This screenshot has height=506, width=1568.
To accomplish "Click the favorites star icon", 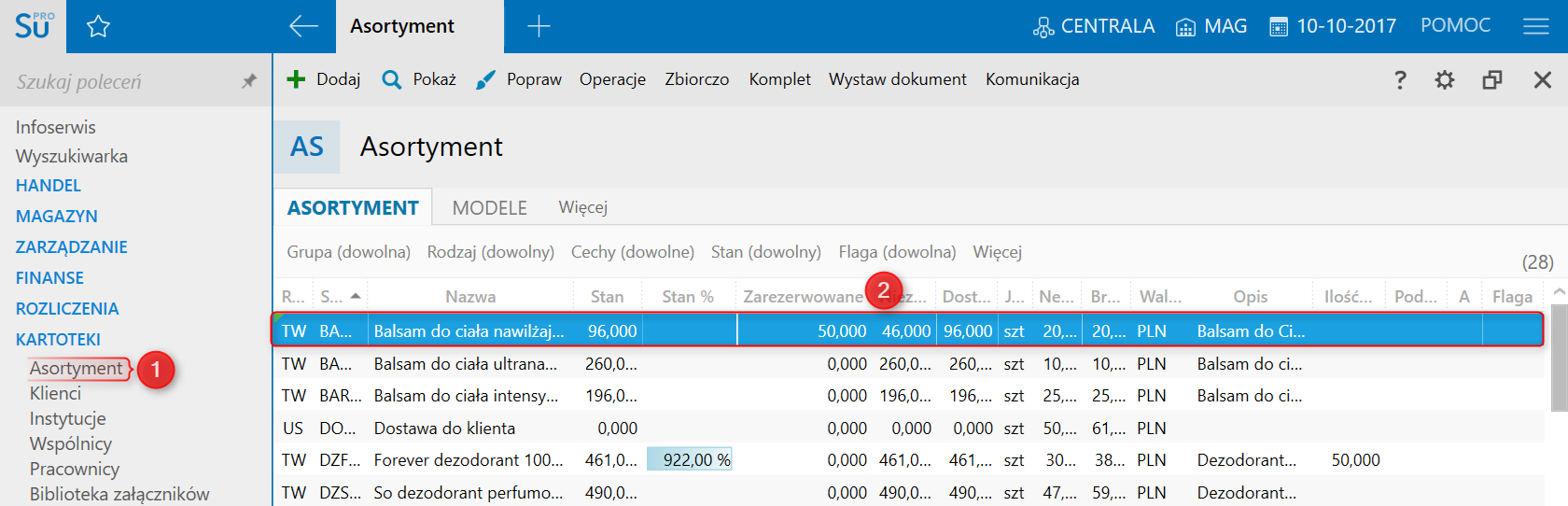I will tap(98, 26).
